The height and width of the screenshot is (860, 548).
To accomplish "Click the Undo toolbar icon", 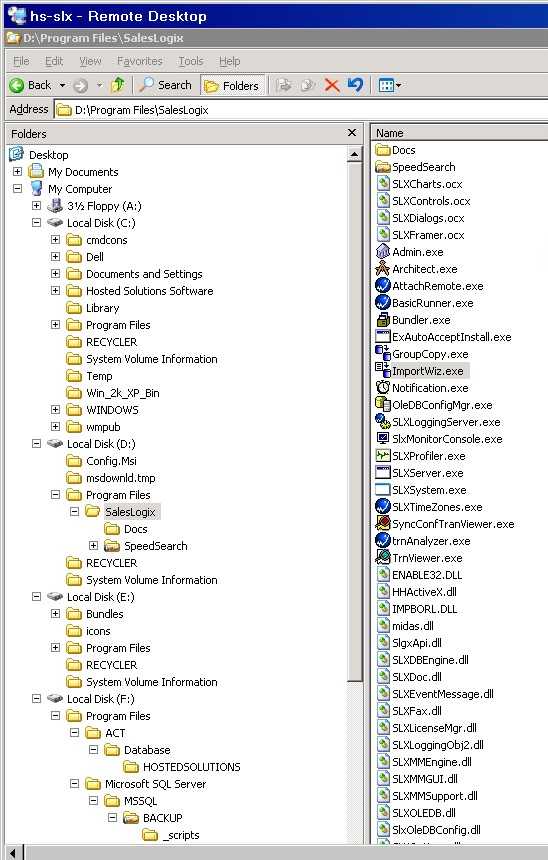I will 355,85.
